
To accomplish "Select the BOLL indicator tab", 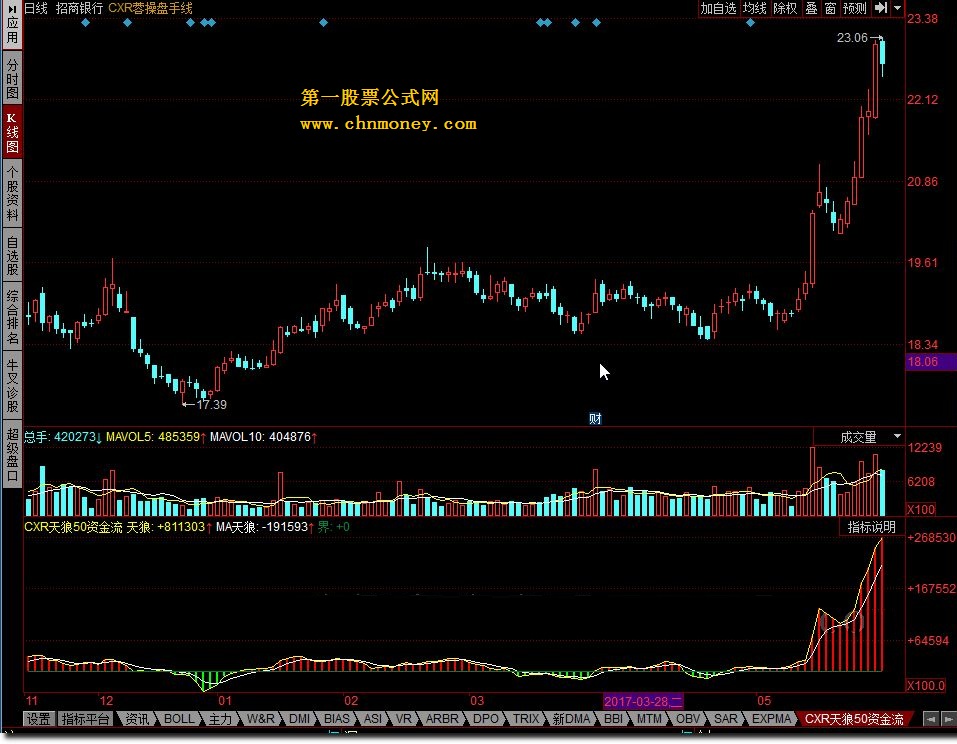I will point(179,719).
